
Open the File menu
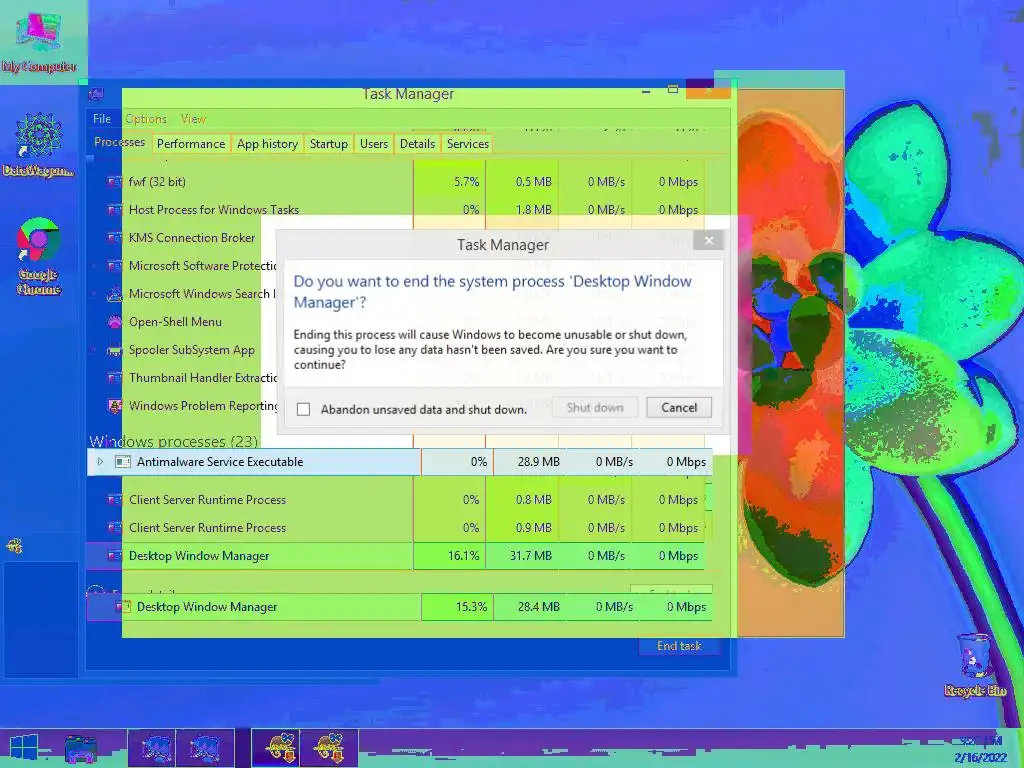coord(102,119)
